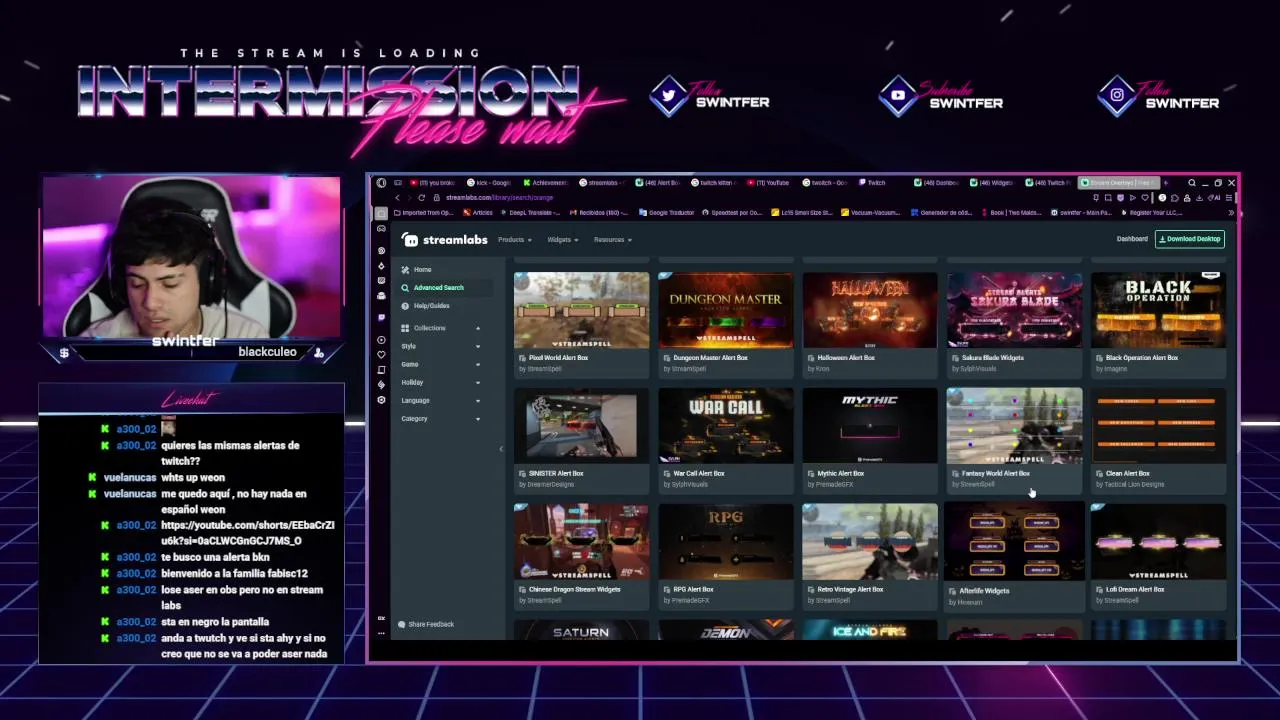
Task: Expand the Language filter
Action: [x=477, y=400]
